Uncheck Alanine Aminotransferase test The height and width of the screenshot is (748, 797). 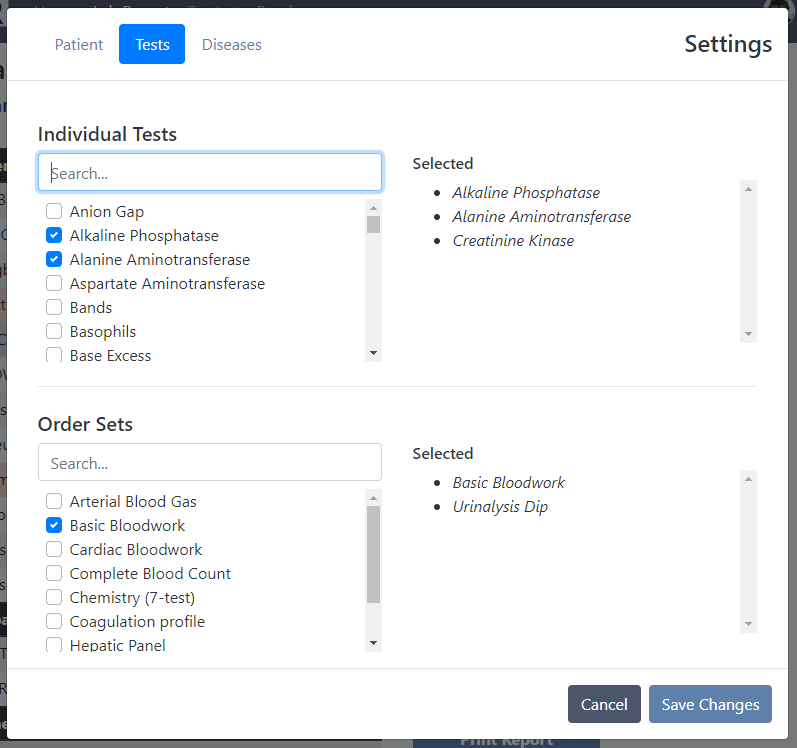click(x=54, y=260)
